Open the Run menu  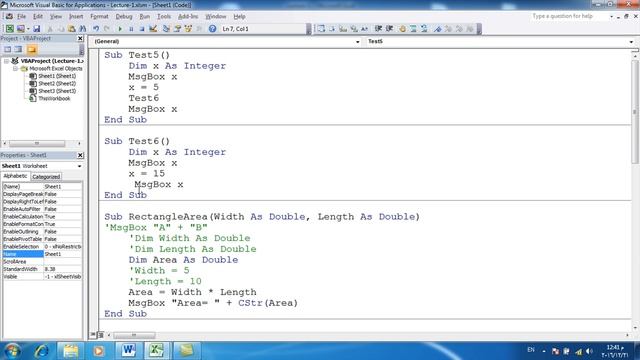[x=144, y=16]
